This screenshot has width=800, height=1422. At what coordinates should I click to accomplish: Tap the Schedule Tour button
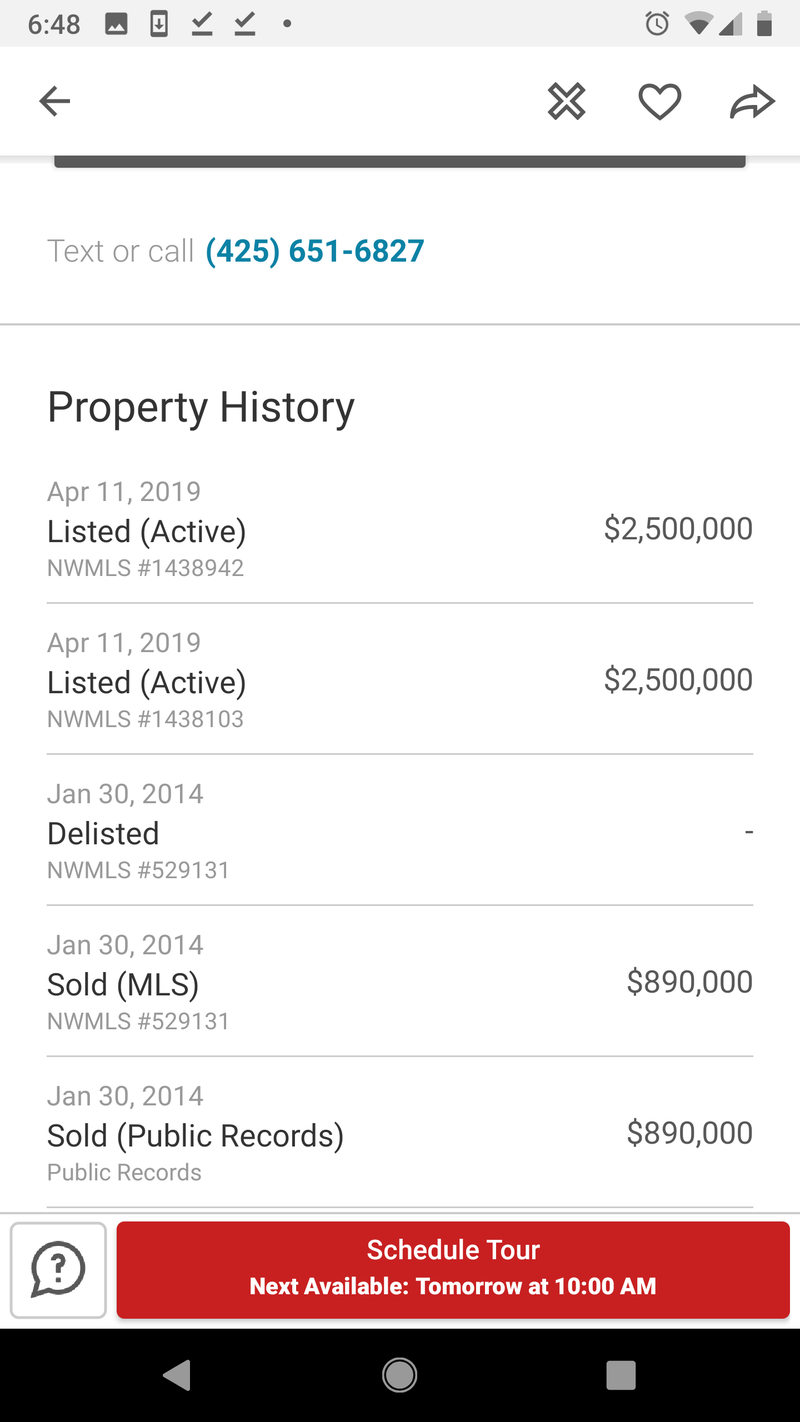[x=453, y=1270]
